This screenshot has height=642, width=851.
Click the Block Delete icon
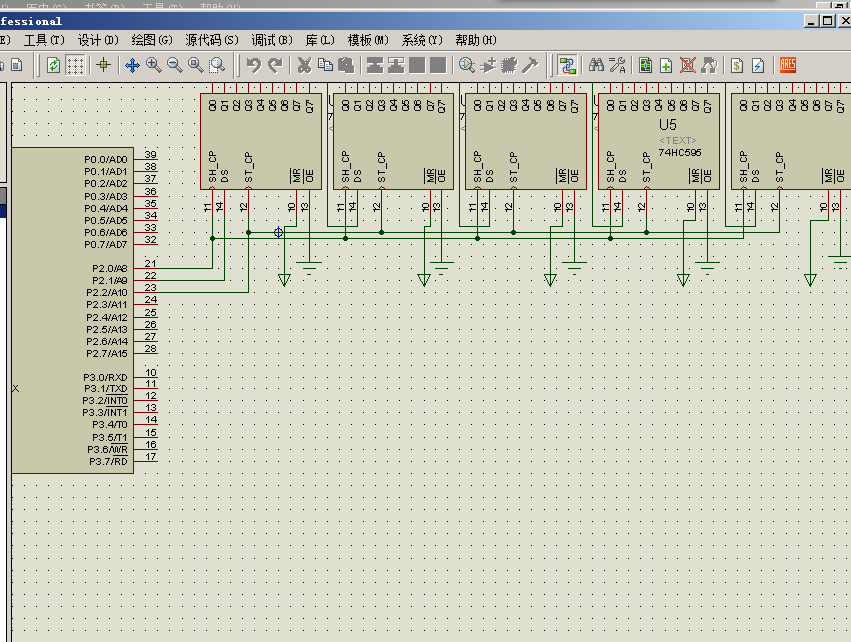(x=438, y=66)
